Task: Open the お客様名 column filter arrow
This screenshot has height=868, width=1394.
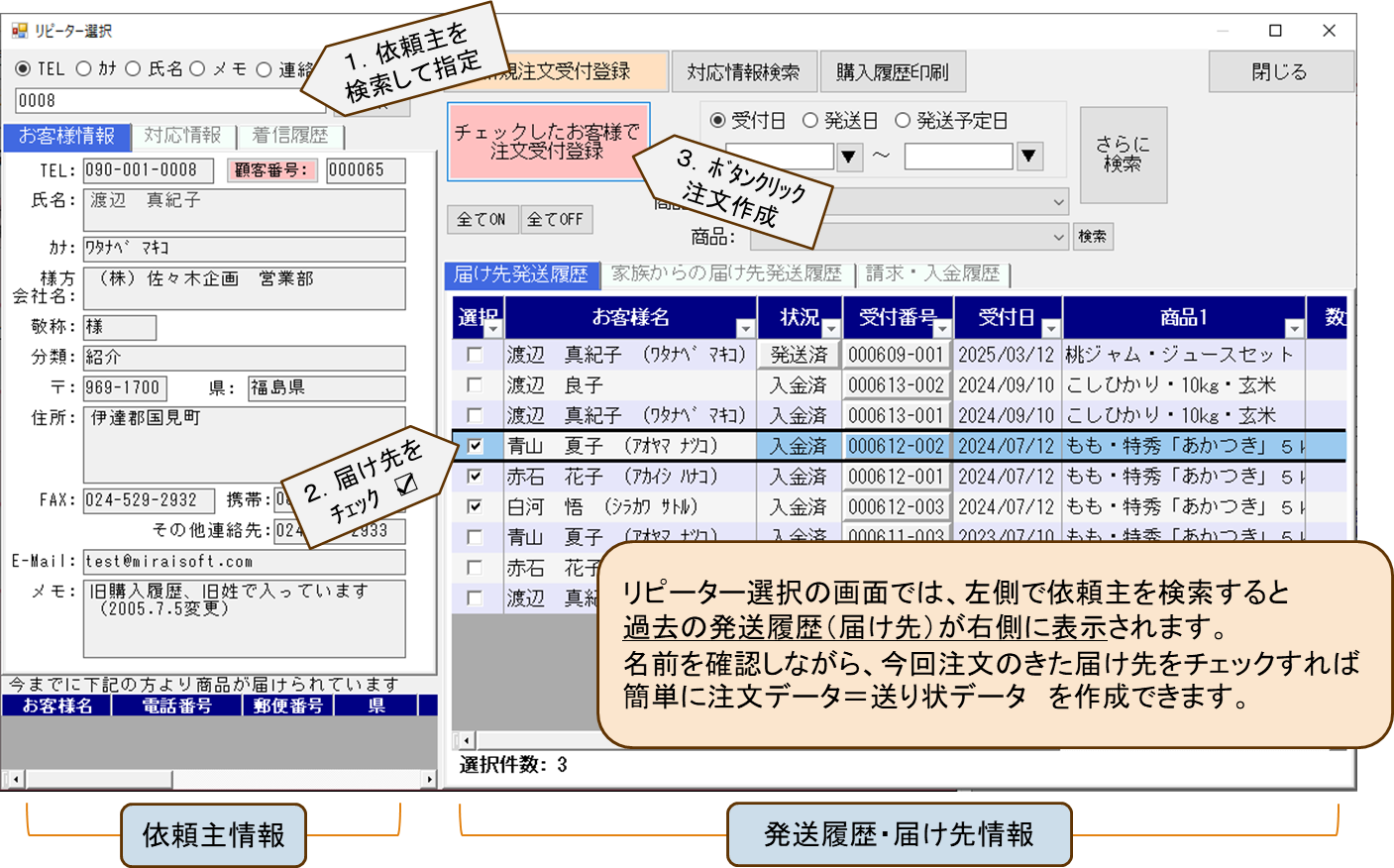Action: click(x=745, y=328)
